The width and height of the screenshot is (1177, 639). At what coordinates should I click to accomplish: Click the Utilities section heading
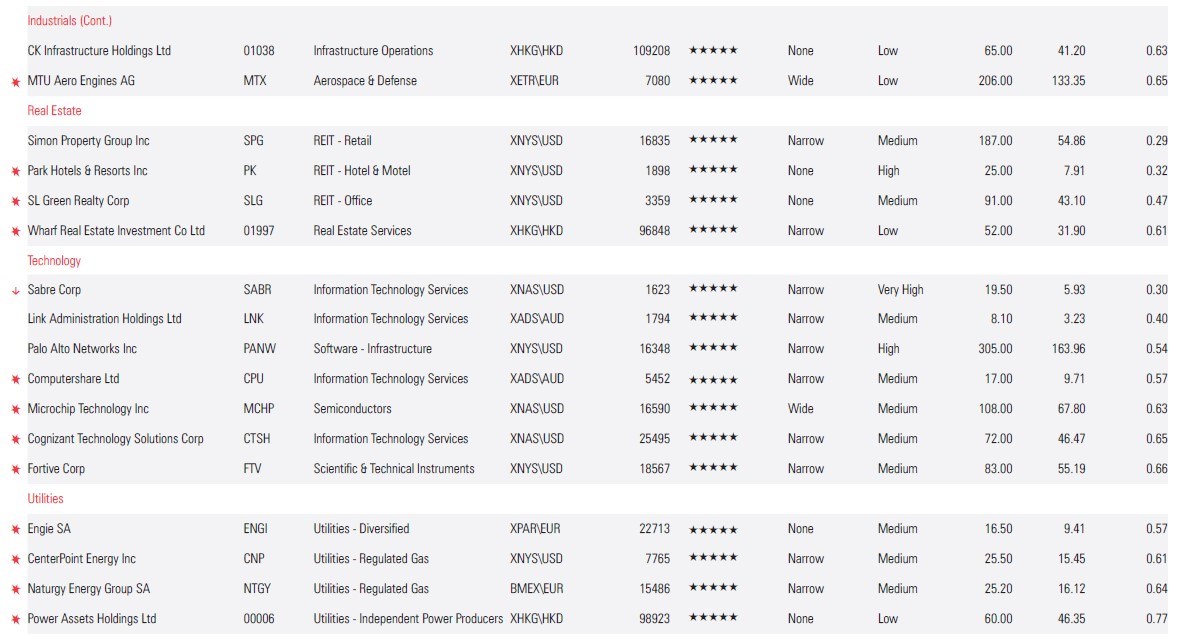tap(45, 499)
